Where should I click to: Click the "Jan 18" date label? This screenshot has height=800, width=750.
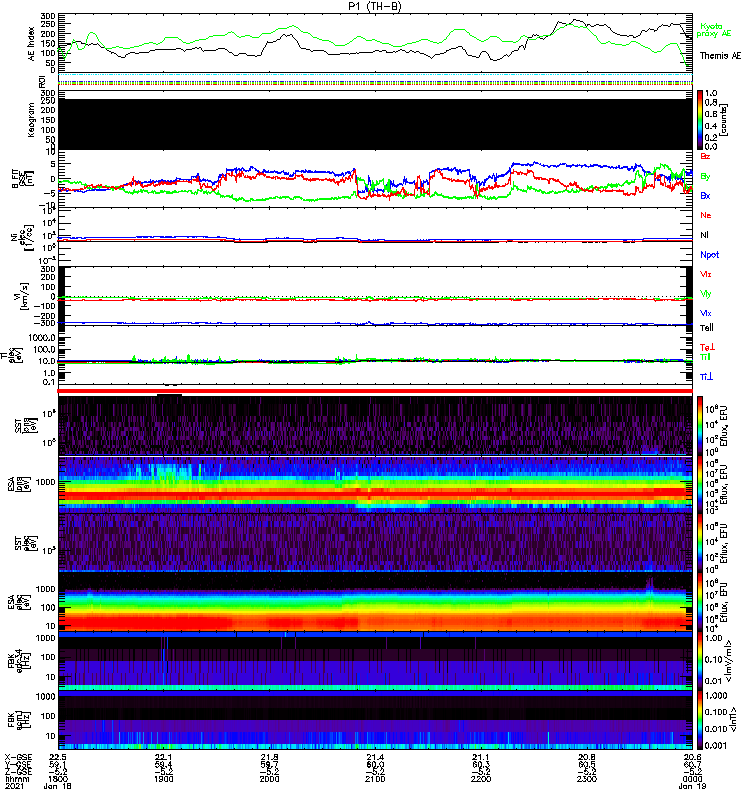point(57,786)
